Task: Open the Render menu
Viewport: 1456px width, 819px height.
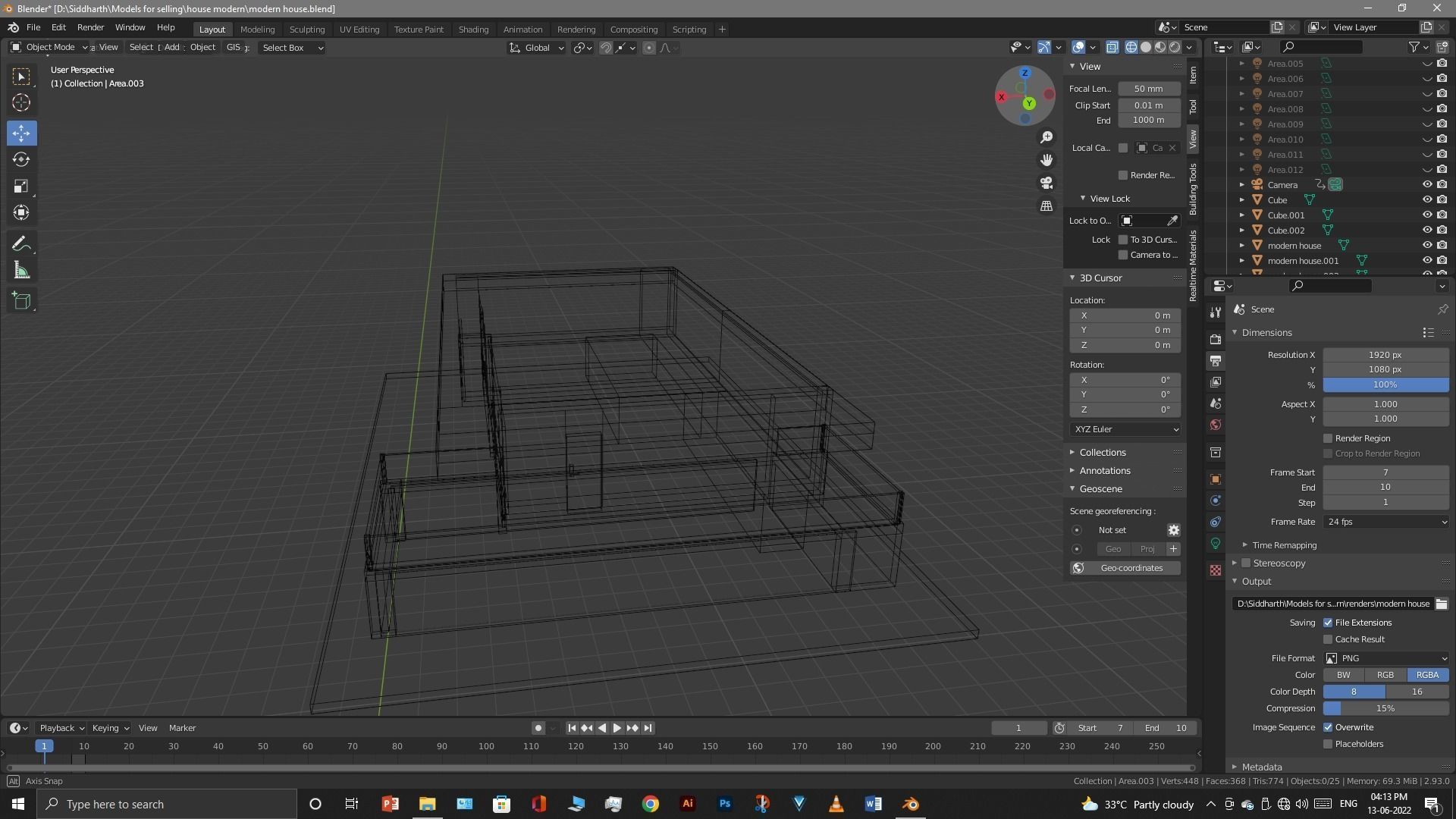Action: click(90, 27)
